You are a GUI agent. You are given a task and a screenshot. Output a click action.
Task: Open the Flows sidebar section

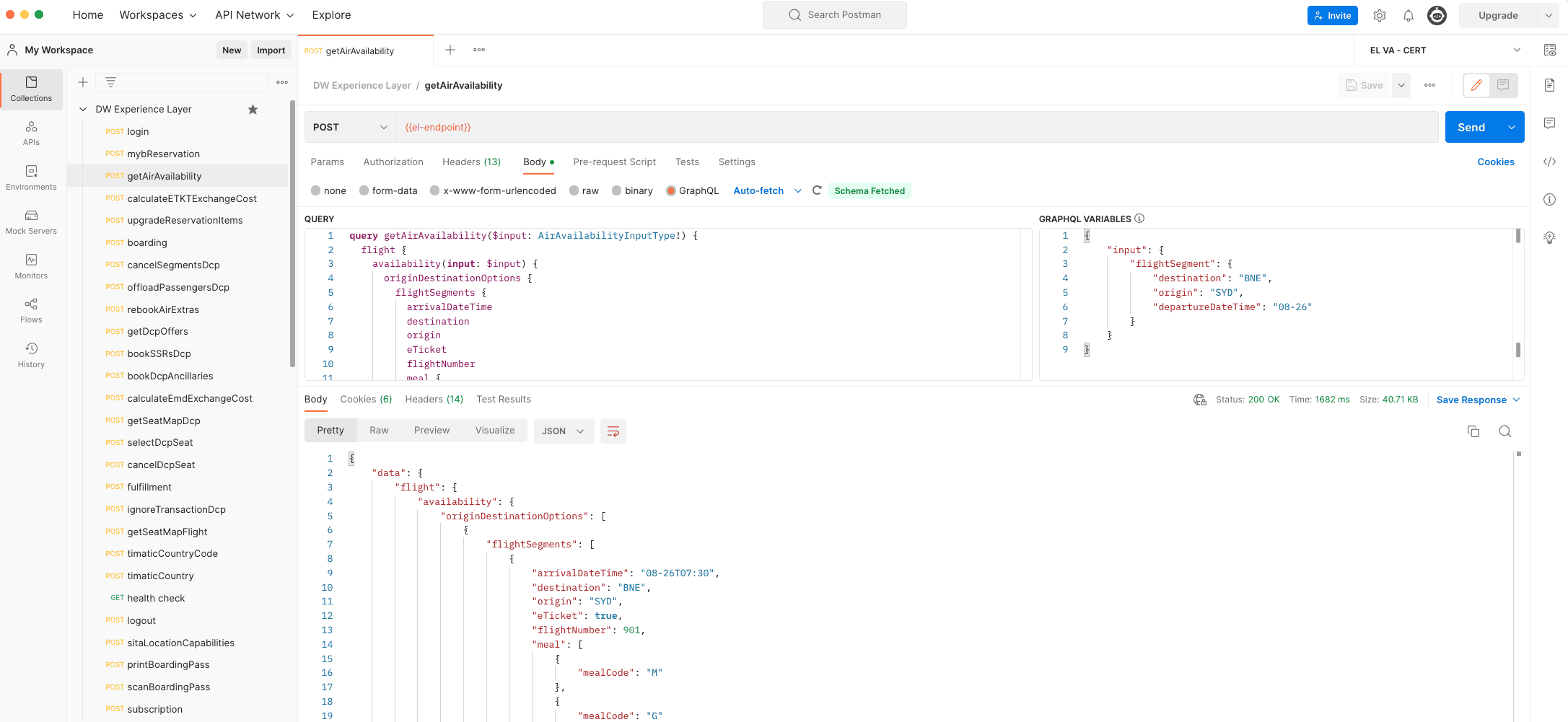point(31,311)
